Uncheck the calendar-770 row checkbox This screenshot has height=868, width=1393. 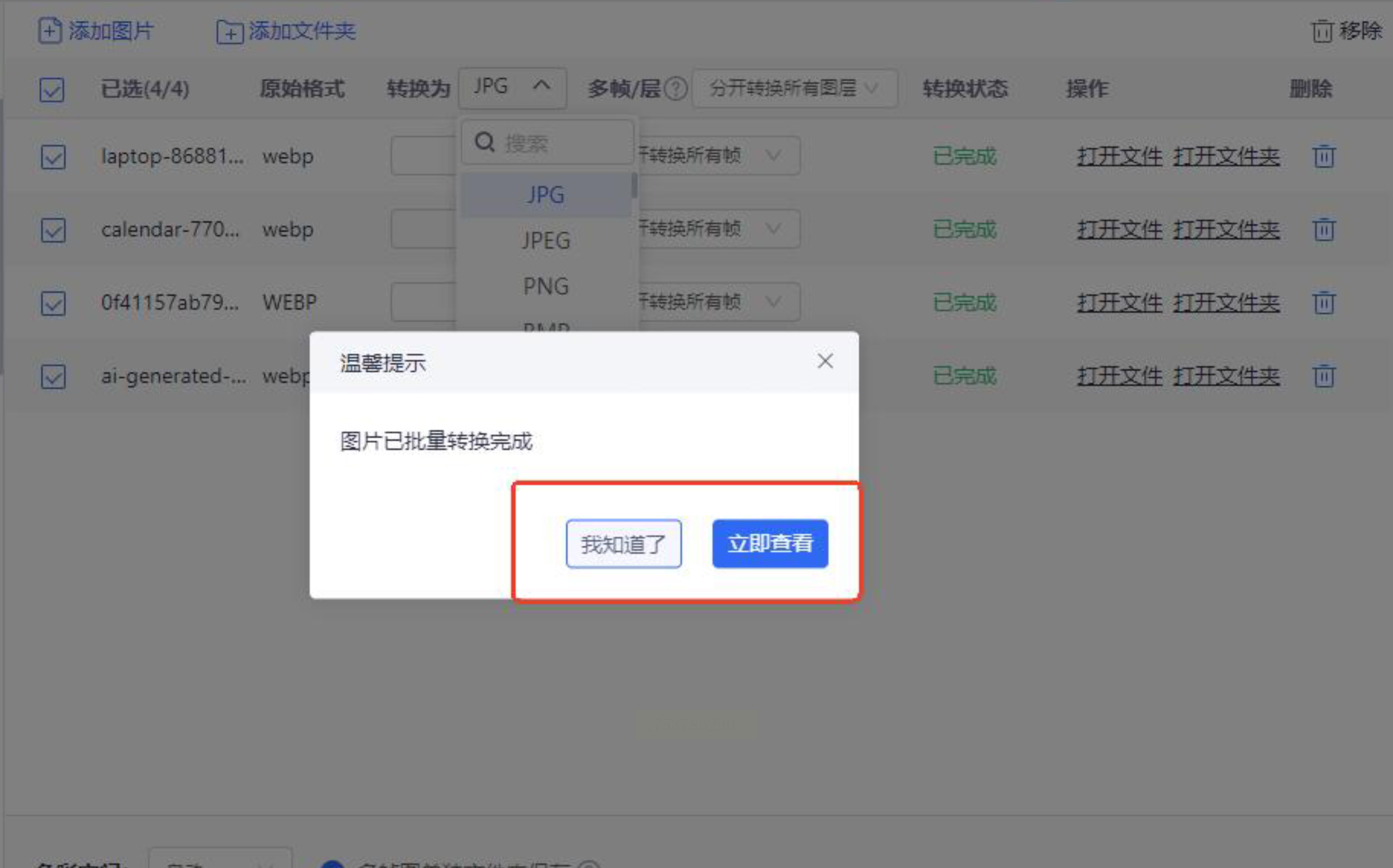point(53,230)
